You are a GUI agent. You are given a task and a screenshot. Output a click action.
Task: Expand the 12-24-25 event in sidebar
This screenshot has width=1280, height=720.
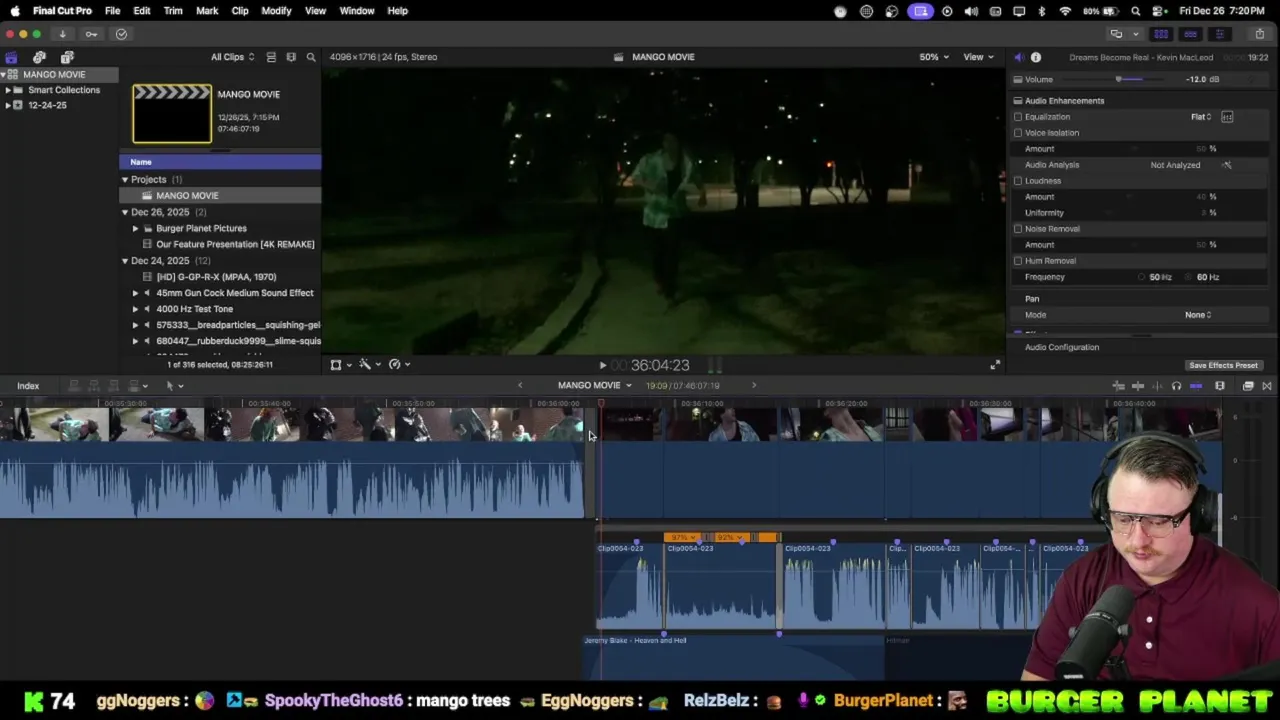[x=8, y=105]
